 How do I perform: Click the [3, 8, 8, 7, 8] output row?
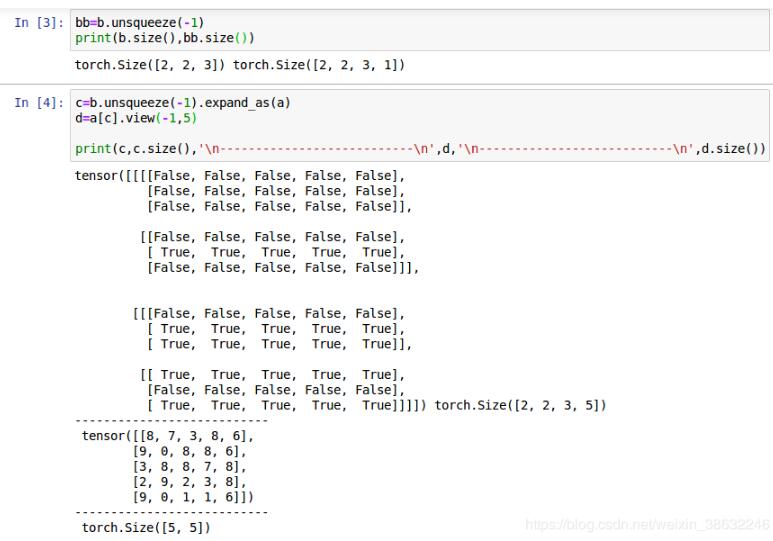coord(189,466)
